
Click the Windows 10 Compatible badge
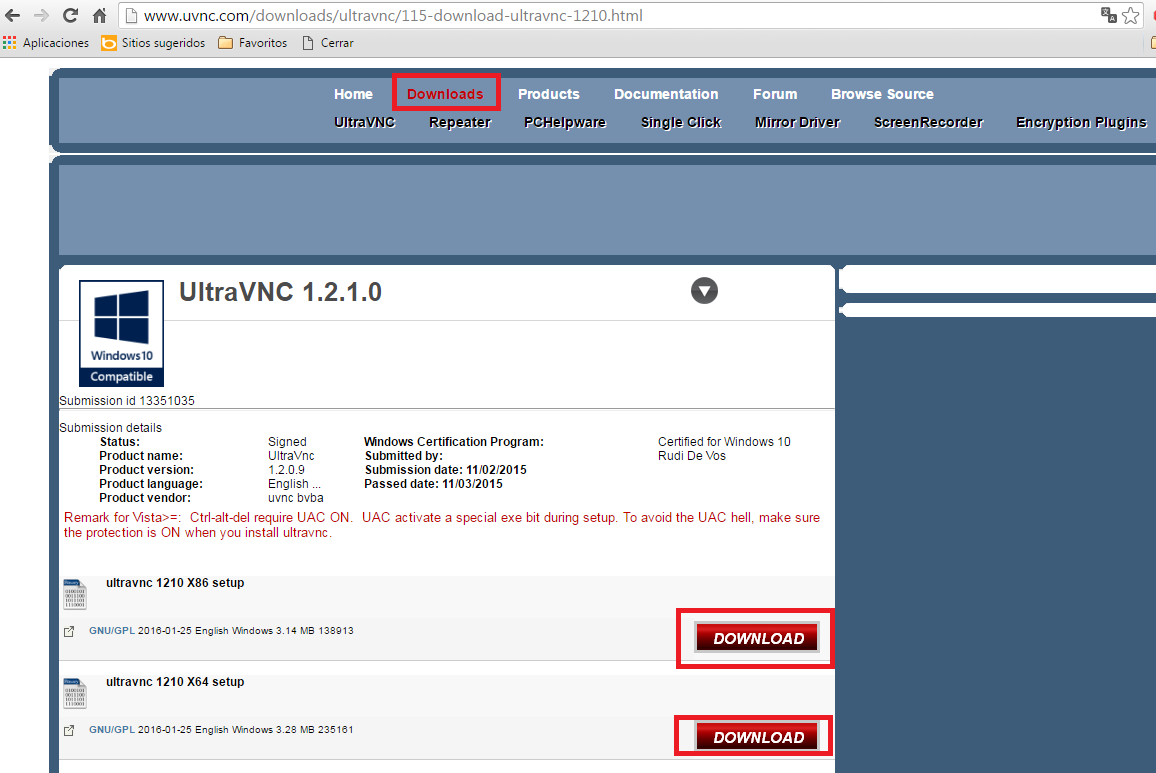120,333
